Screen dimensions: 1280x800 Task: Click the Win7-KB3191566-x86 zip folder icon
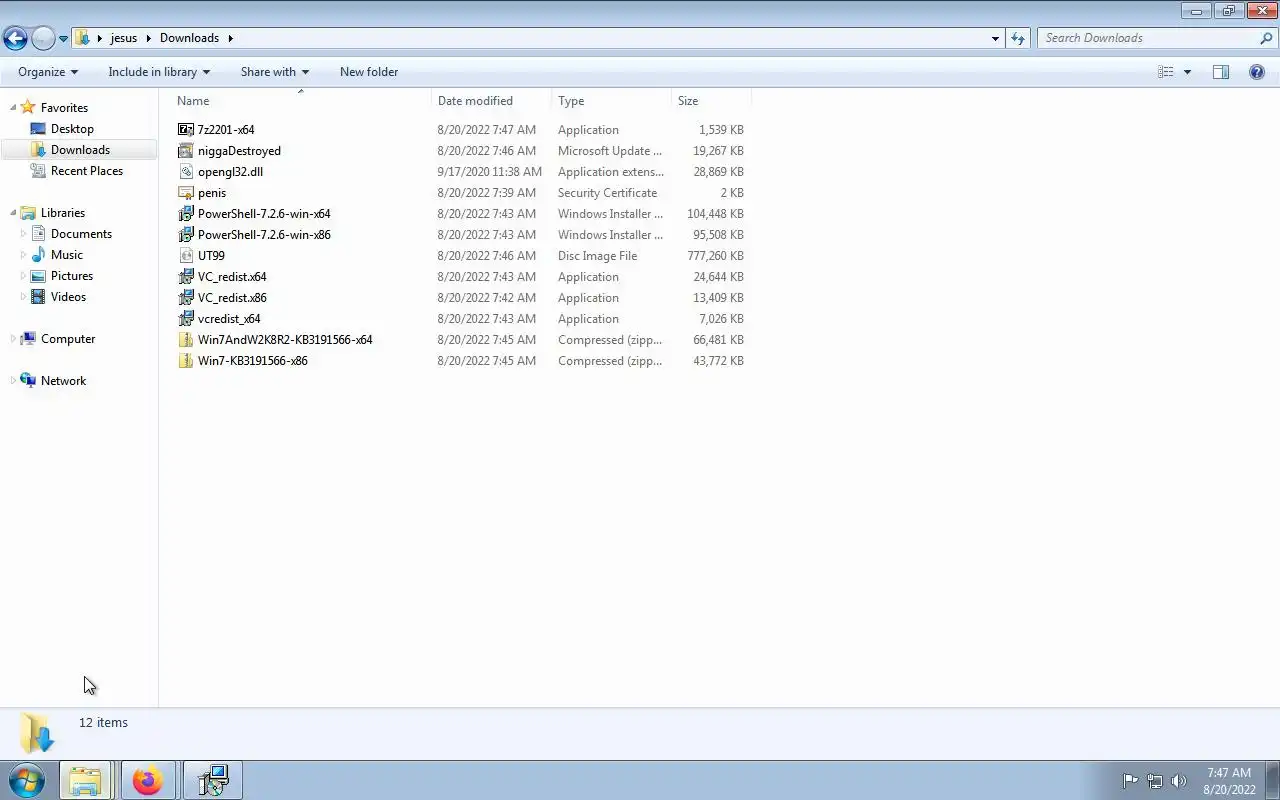(x=185, y=361)
